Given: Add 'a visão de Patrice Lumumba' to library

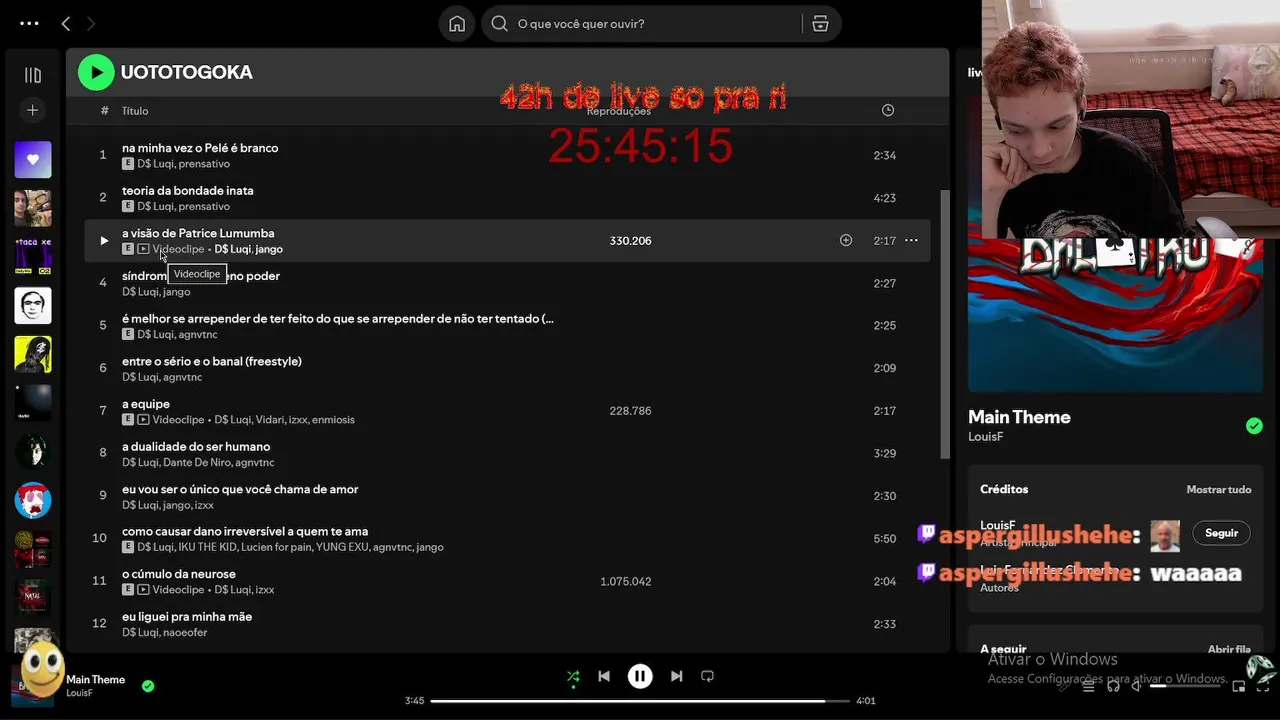Looking at the screenshot, I should (846, 240).
